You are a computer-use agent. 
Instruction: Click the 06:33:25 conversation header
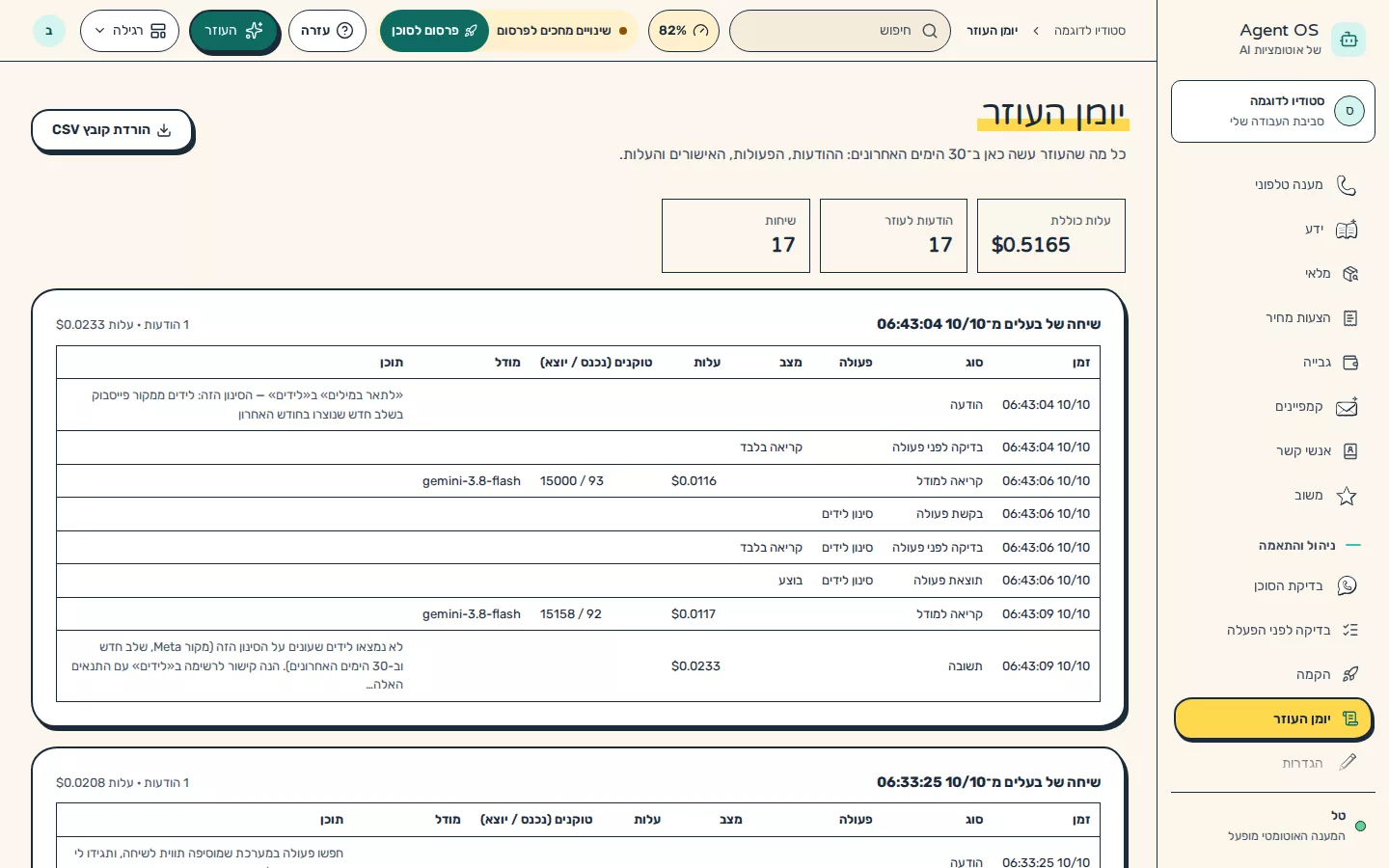[x=989, y=782]
